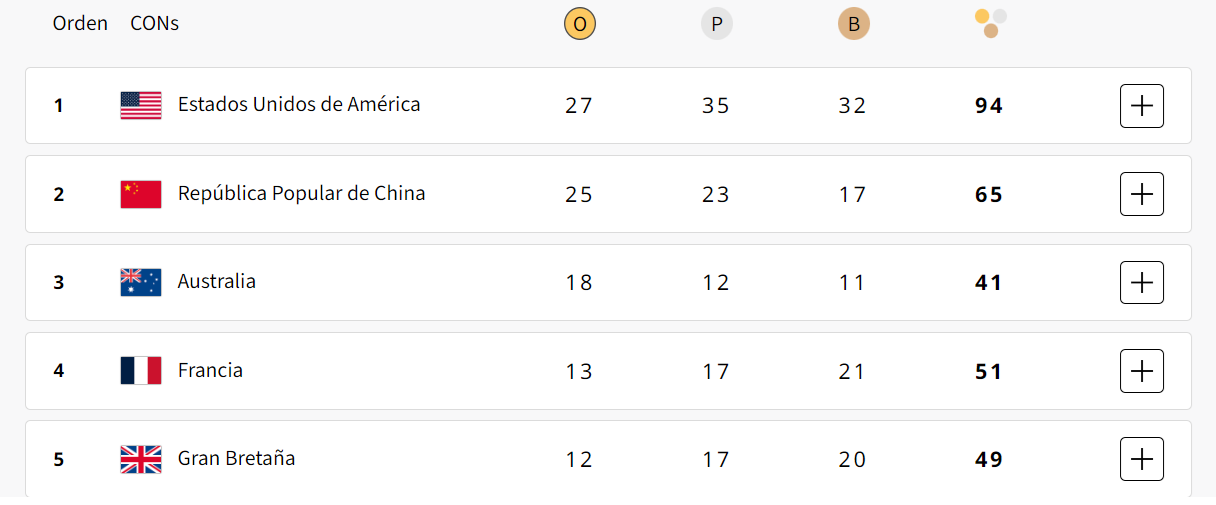The width and height of the screenshot is (1216, 505).
Task: Click Australia's total medal count 41
Action: pyautogui.click(x=988, y=283)
